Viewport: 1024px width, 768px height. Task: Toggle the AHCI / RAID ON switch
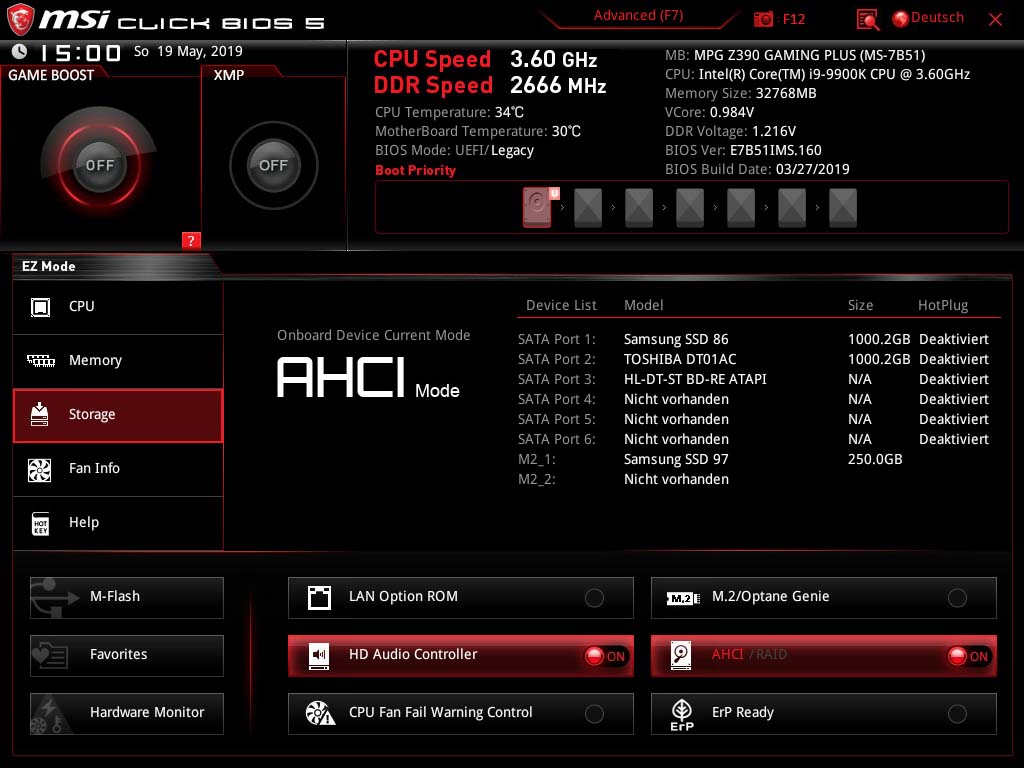968,656
